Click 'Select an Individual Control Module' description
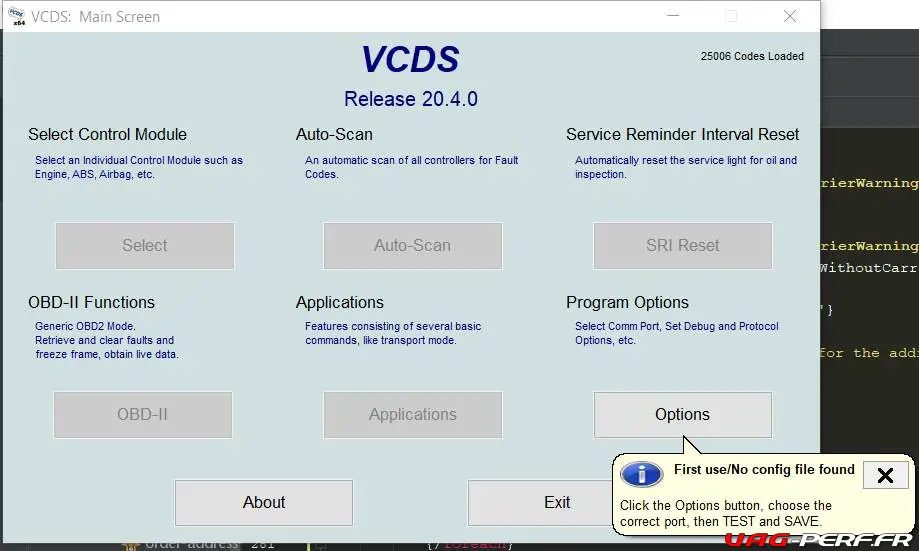Viewport: 919px width, 551px height. click(138, 167)
